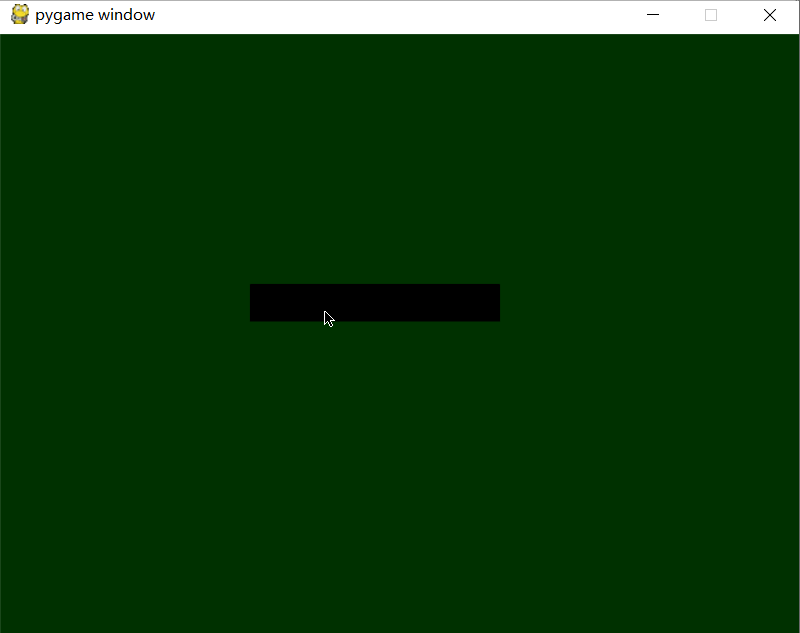Minimize the pygame window

[653, 15]
